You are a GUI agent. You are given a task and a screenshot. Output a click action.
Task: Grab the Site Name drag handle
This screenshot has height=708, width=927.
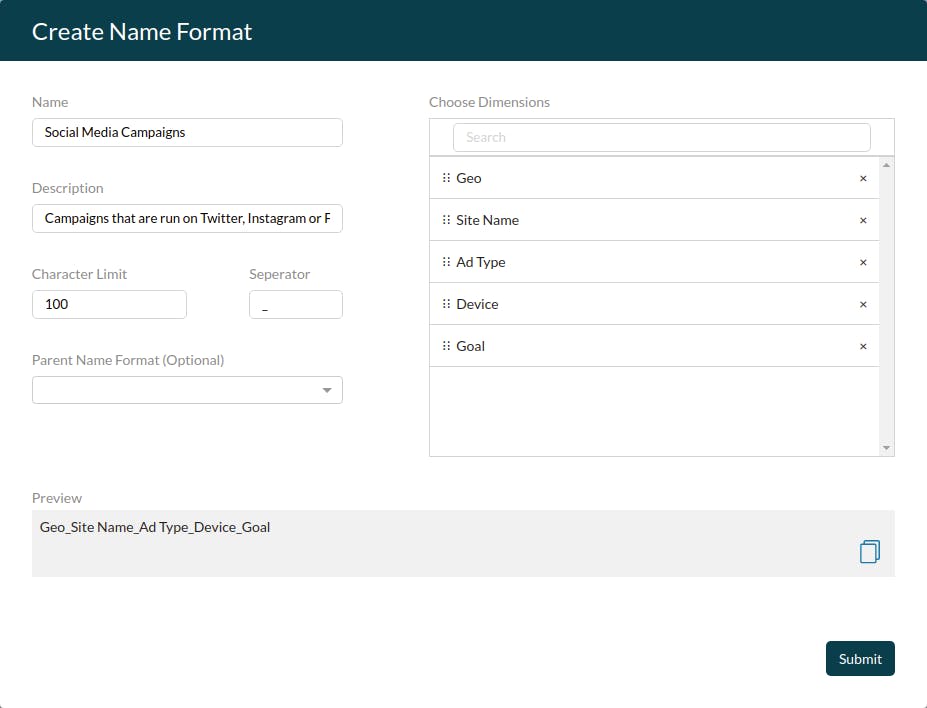tap(446, 220)
